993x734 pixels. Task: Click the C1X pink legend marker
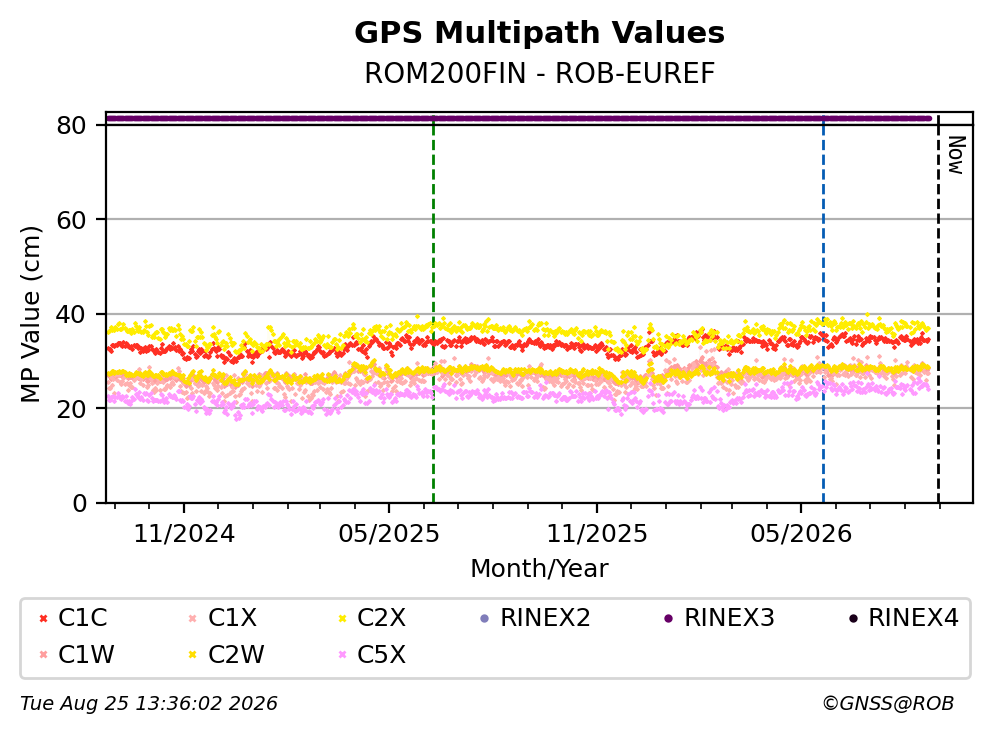pyautogui.click(x=193, y=619)
